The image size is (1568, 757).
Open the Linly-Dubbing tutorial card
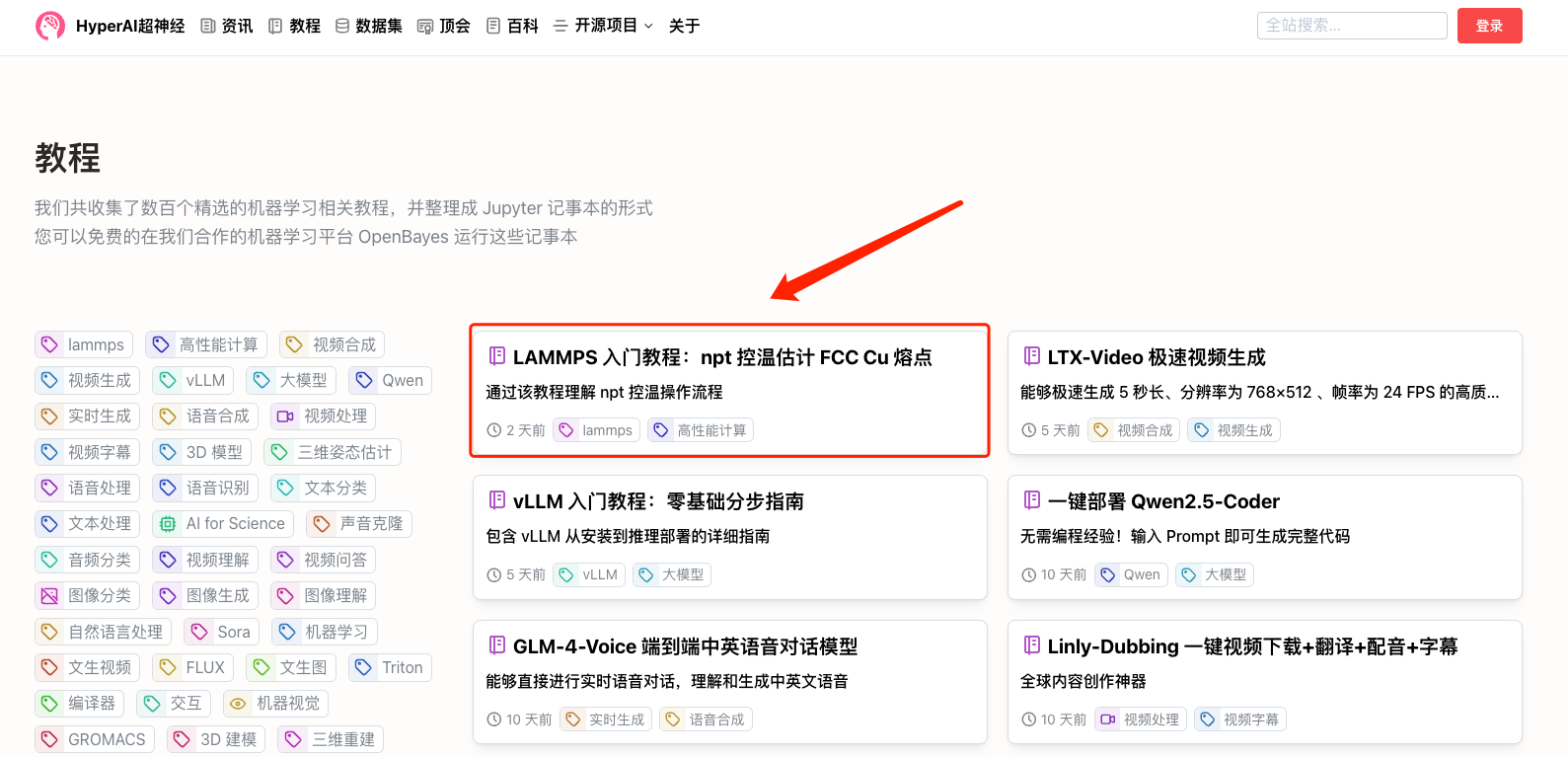[1251, 646]
